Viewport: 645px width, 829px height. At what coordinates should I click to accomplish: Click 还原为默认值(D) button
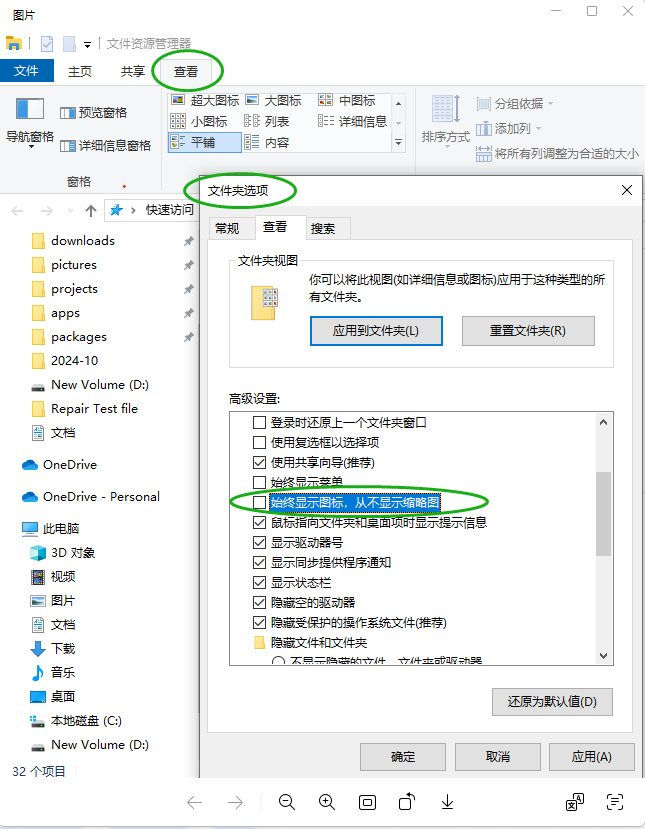[552, 702]
